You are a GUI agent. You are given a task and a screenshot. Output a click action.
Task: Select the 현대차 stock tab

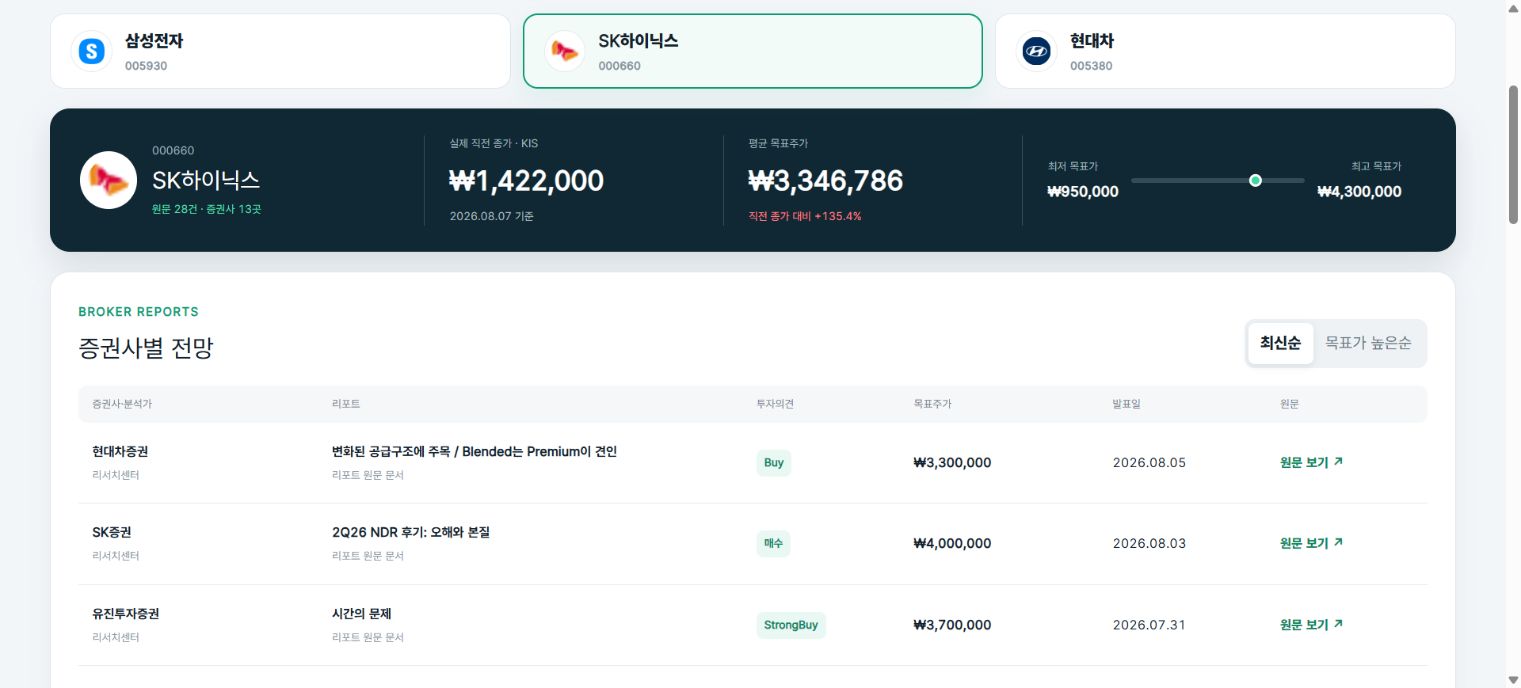[1225, 51]
